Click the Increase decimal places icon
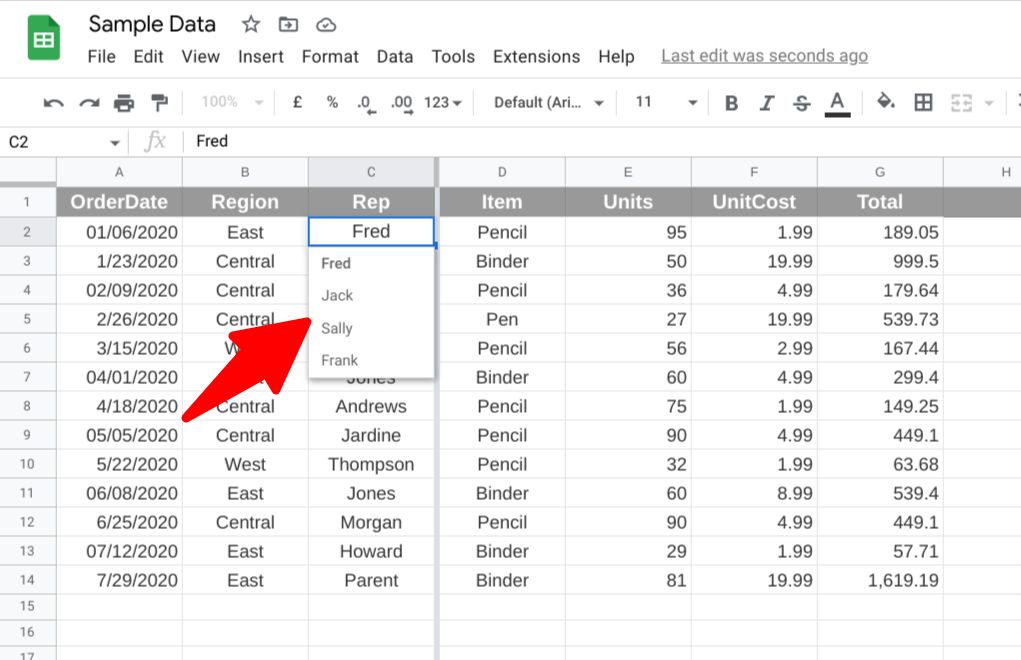Image resolution: width=1021 pixels, height=660 pixels. [400, 101]
